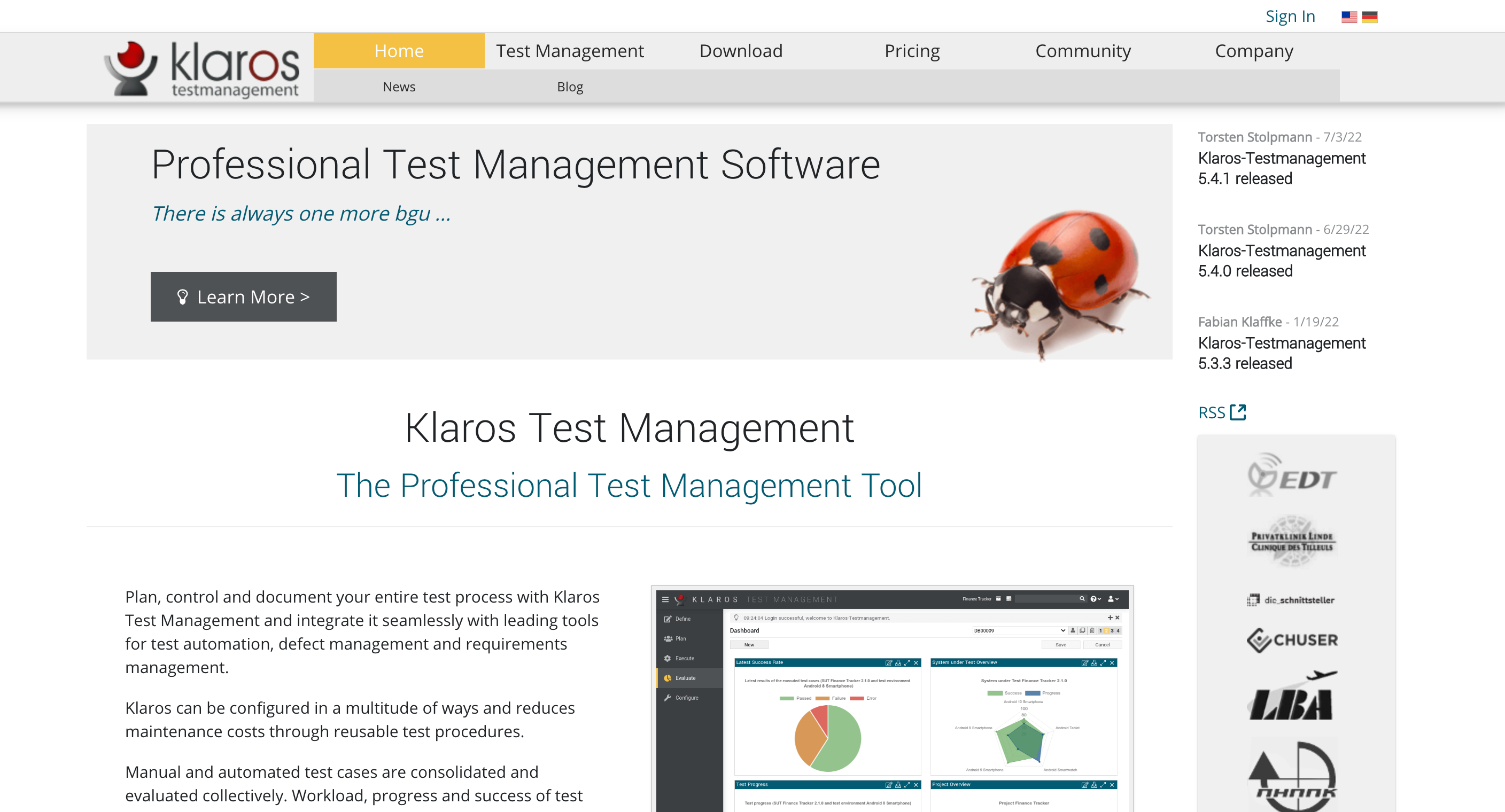
Task: Click 'There is always one more bgu' tagline
Action: [301, 214]
